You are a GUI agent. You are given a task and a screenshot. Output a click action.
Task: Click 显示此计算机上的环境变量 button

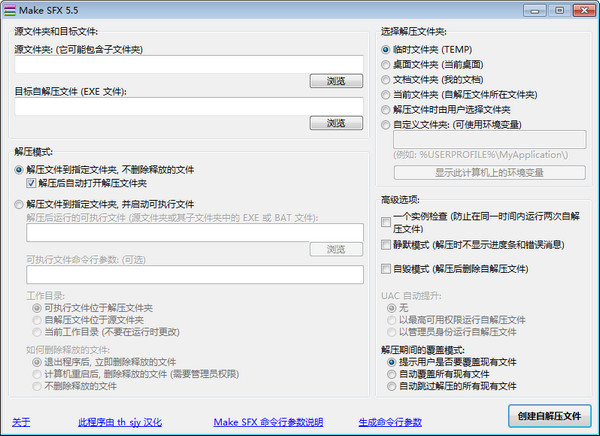489,173
